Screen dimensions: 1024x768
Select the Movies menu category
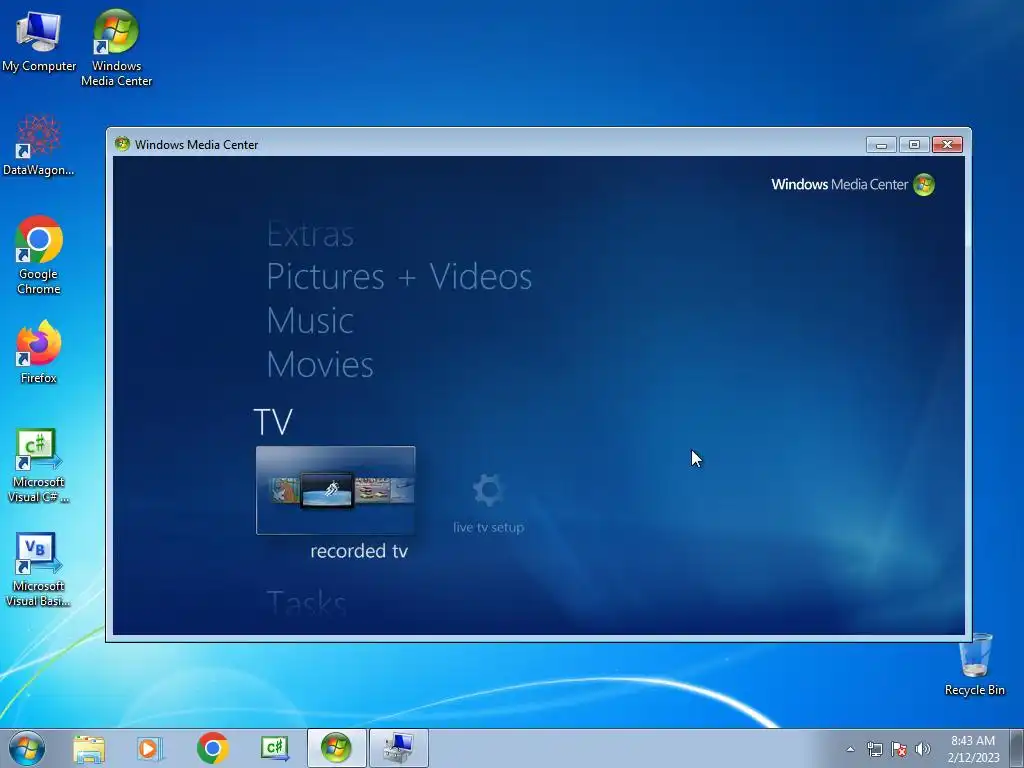(320, 364)
